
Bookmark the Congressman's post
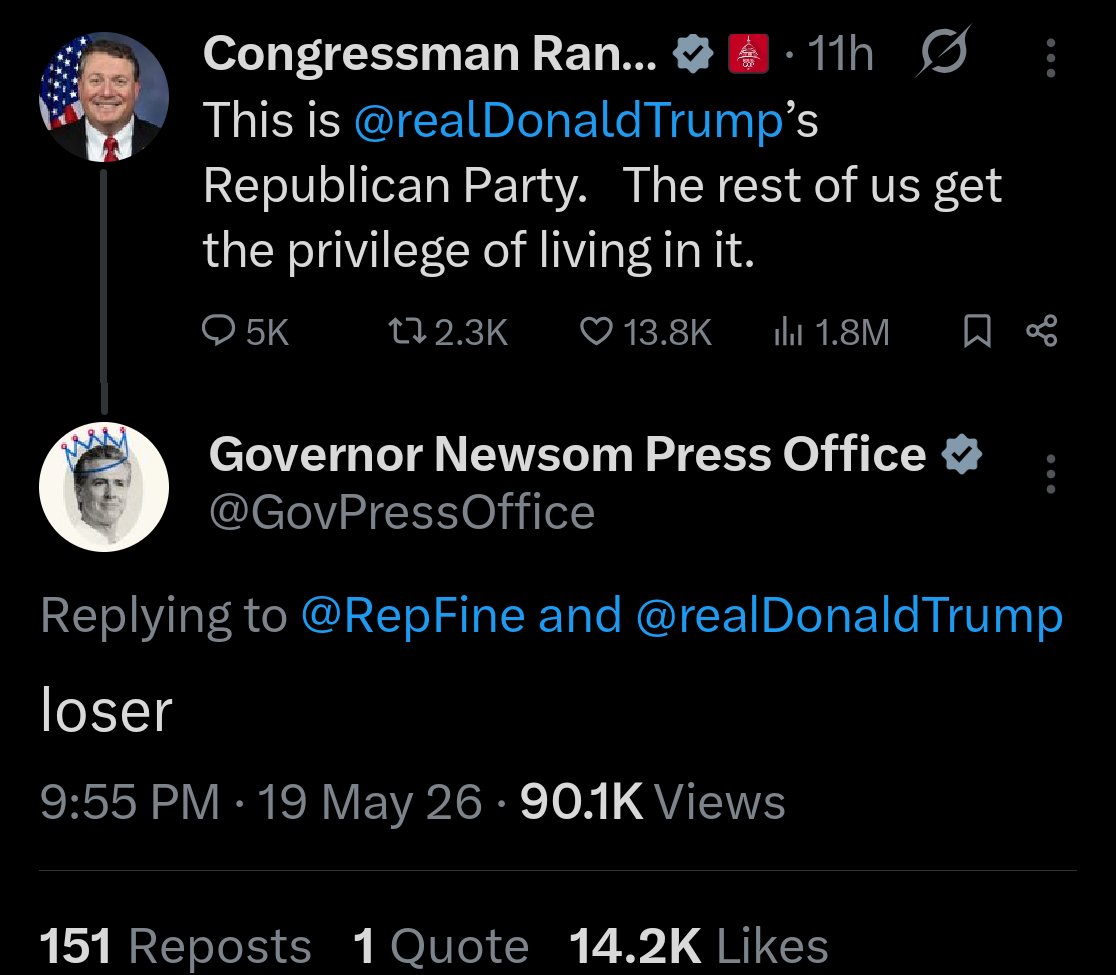click(x=977, y=331)
